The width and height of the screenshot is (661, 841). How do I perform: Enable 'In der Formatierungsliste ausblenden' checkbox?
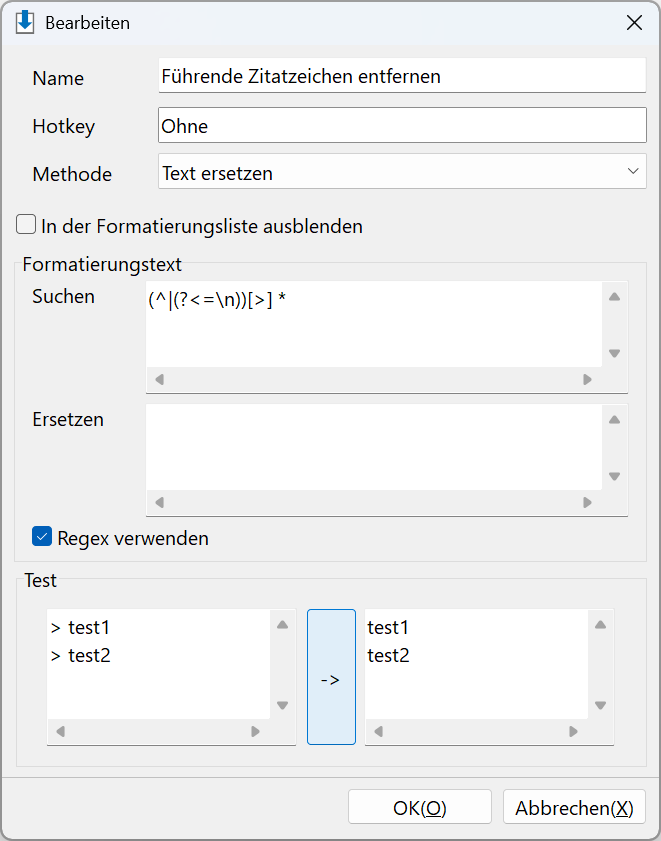[x=26, y=225]
